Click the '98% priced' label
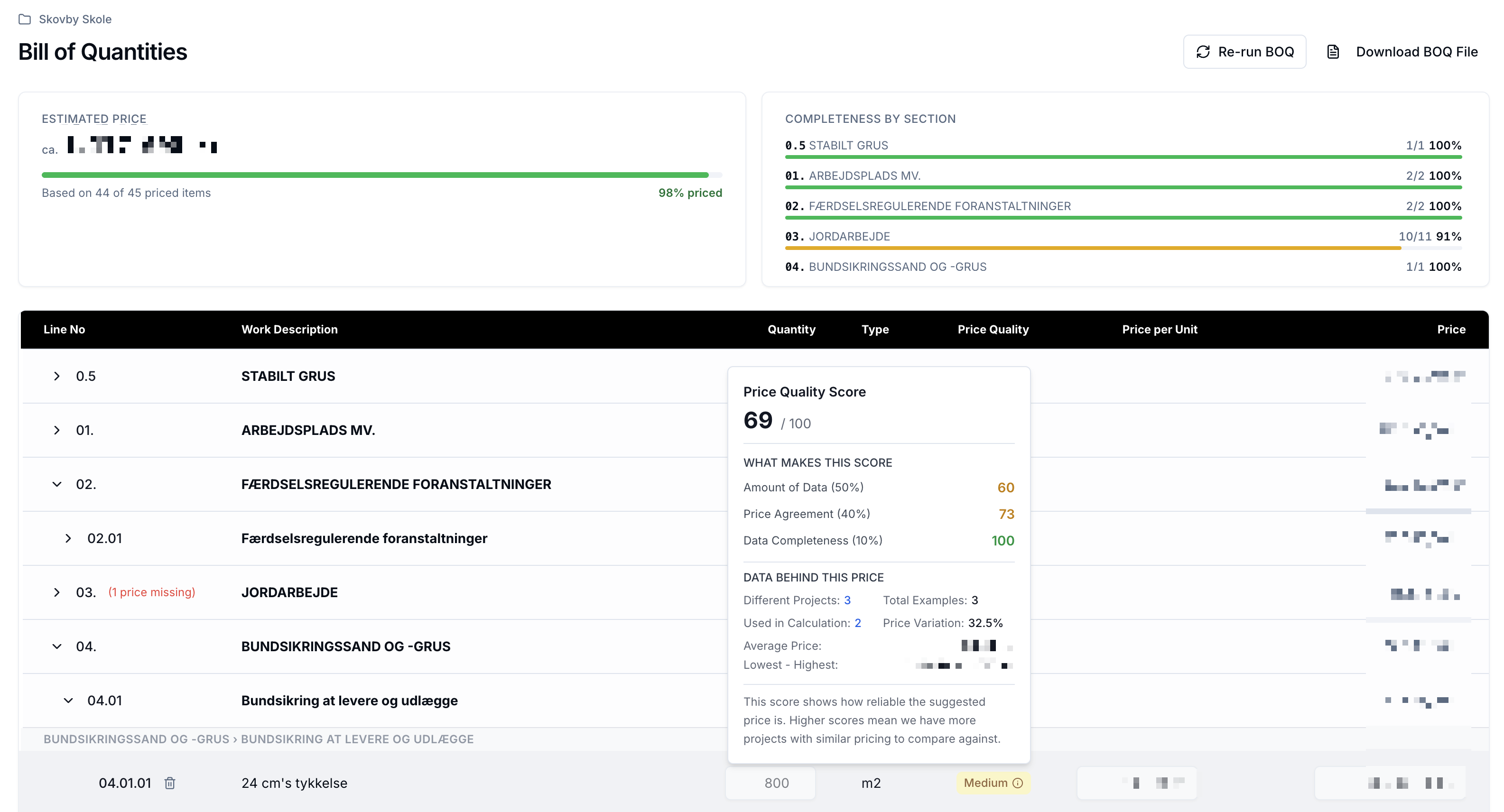 pyautogui.click(x=690, y=193)
